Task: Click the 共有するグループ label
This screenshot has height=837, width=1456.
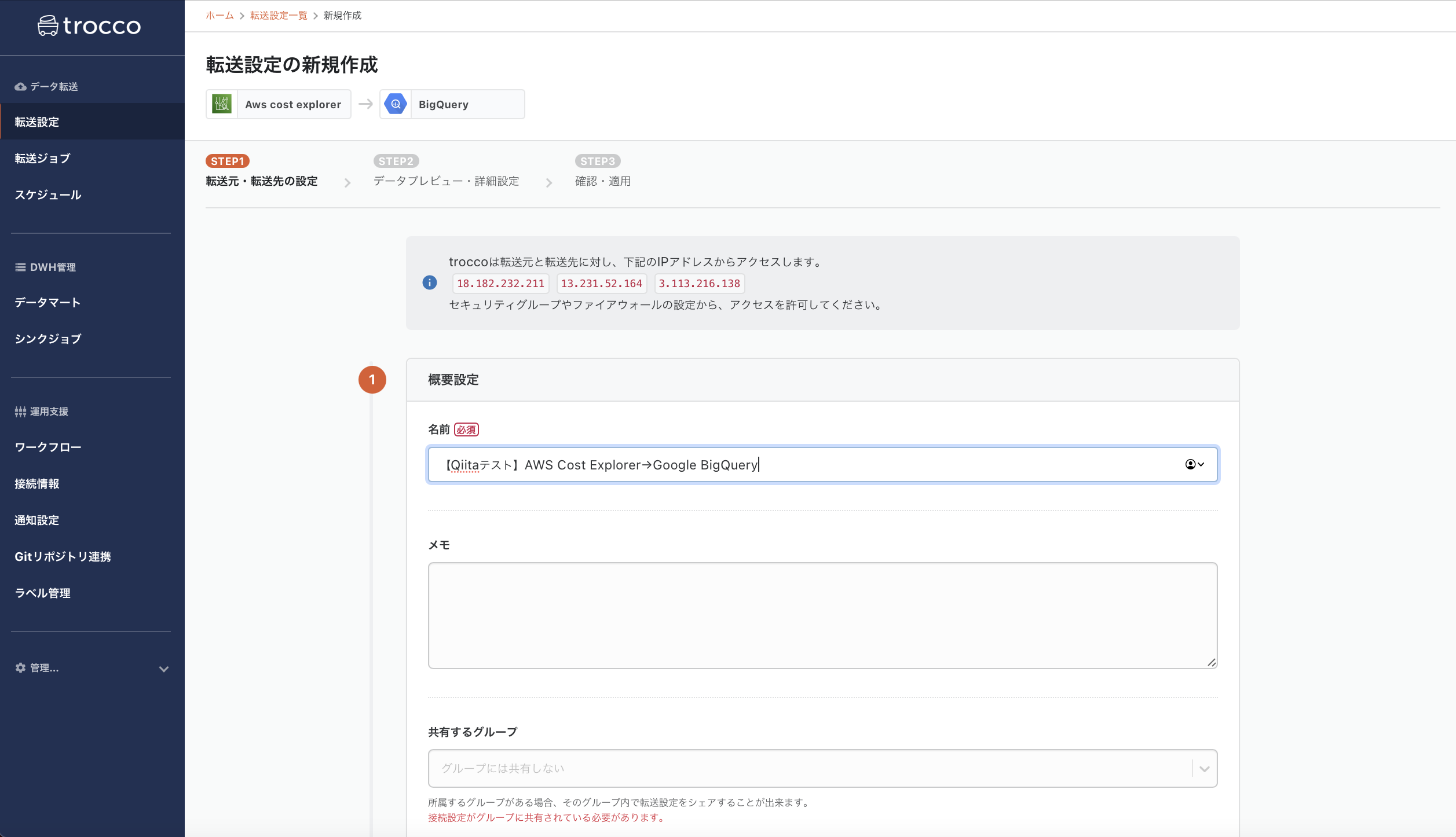Action: [x=473, y=732]
